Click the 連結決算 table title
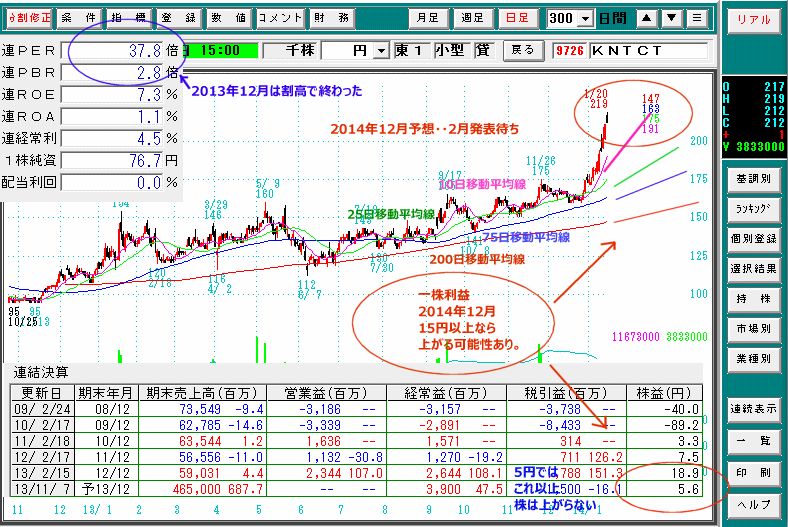 tap(41, 372)
